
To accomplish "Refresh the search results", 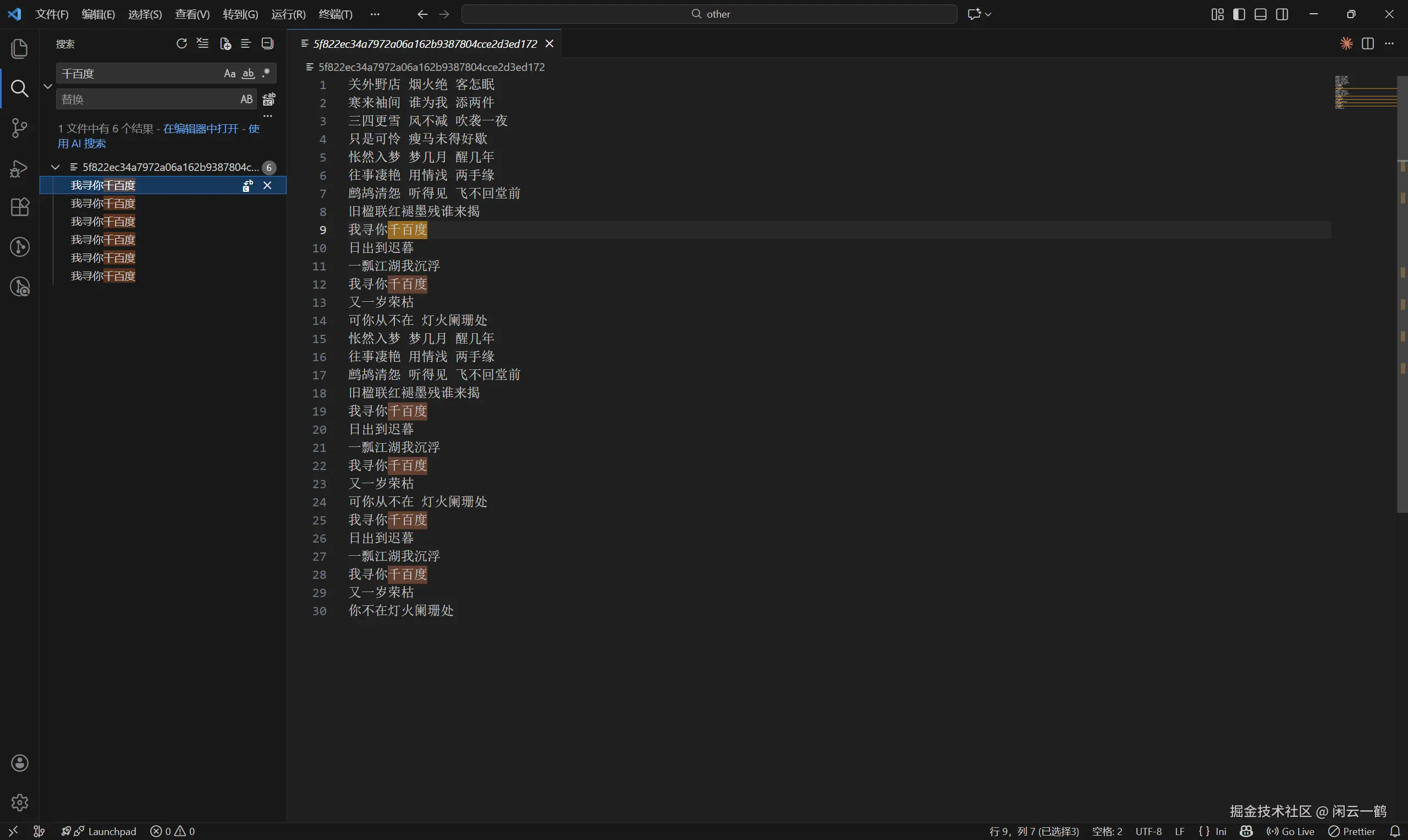I will coord(181,43).
